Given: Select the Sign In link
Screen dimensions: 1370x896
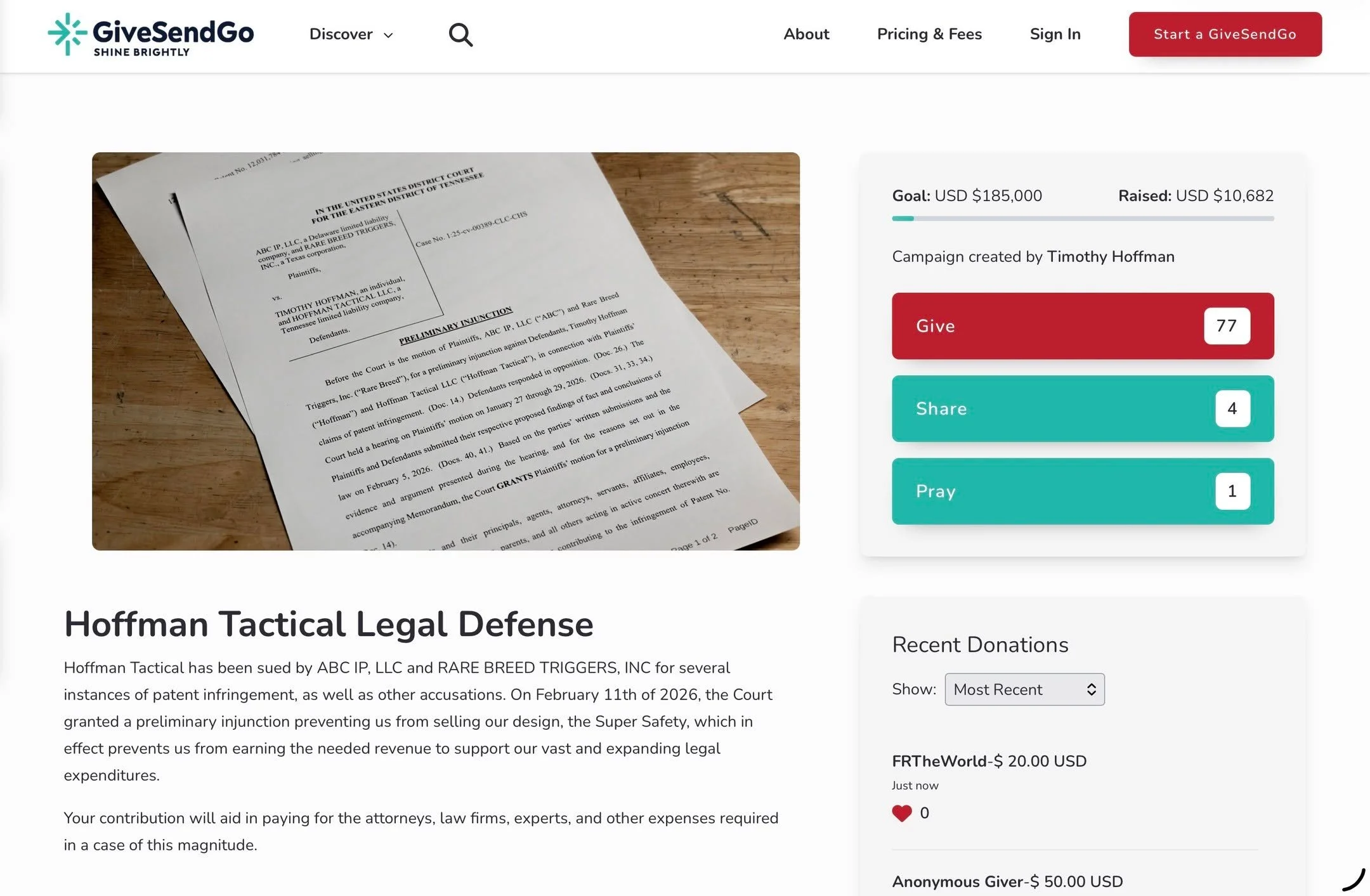Looking at the screenshot, I should [1055, 34].
